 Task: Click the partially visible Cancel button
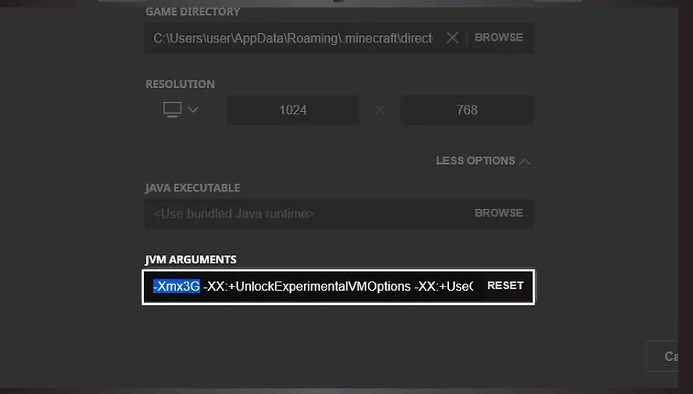click(663, 356)
